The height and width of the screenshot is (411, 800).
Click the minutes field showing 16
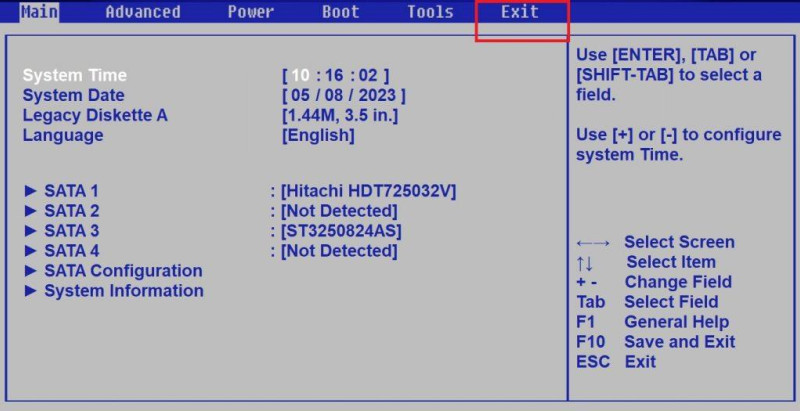334,75
